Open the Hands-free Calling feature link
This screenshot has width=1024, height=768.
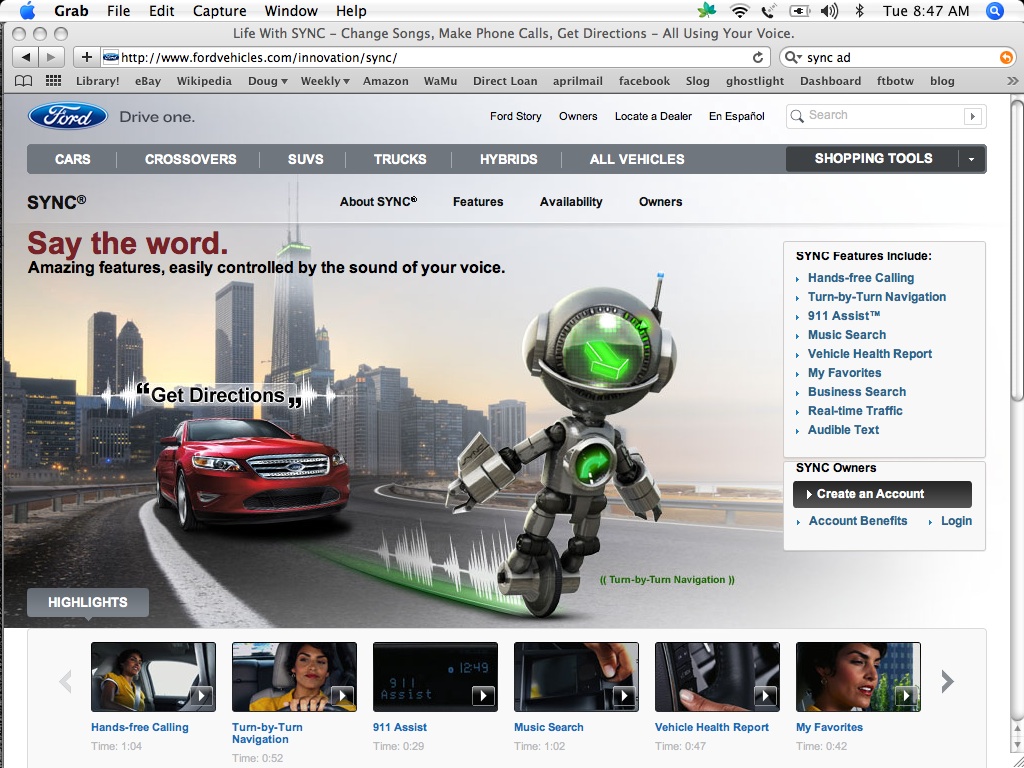pos(861,278)
